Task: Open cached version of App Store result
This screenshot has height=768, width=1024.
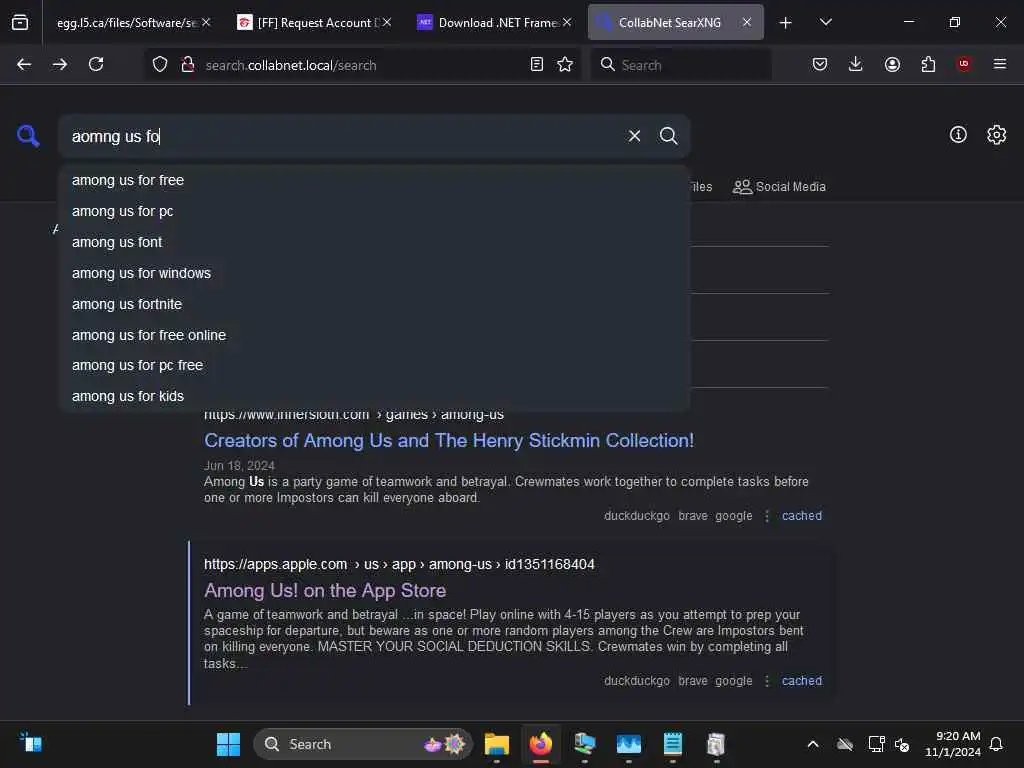Action: pos(801,680)
